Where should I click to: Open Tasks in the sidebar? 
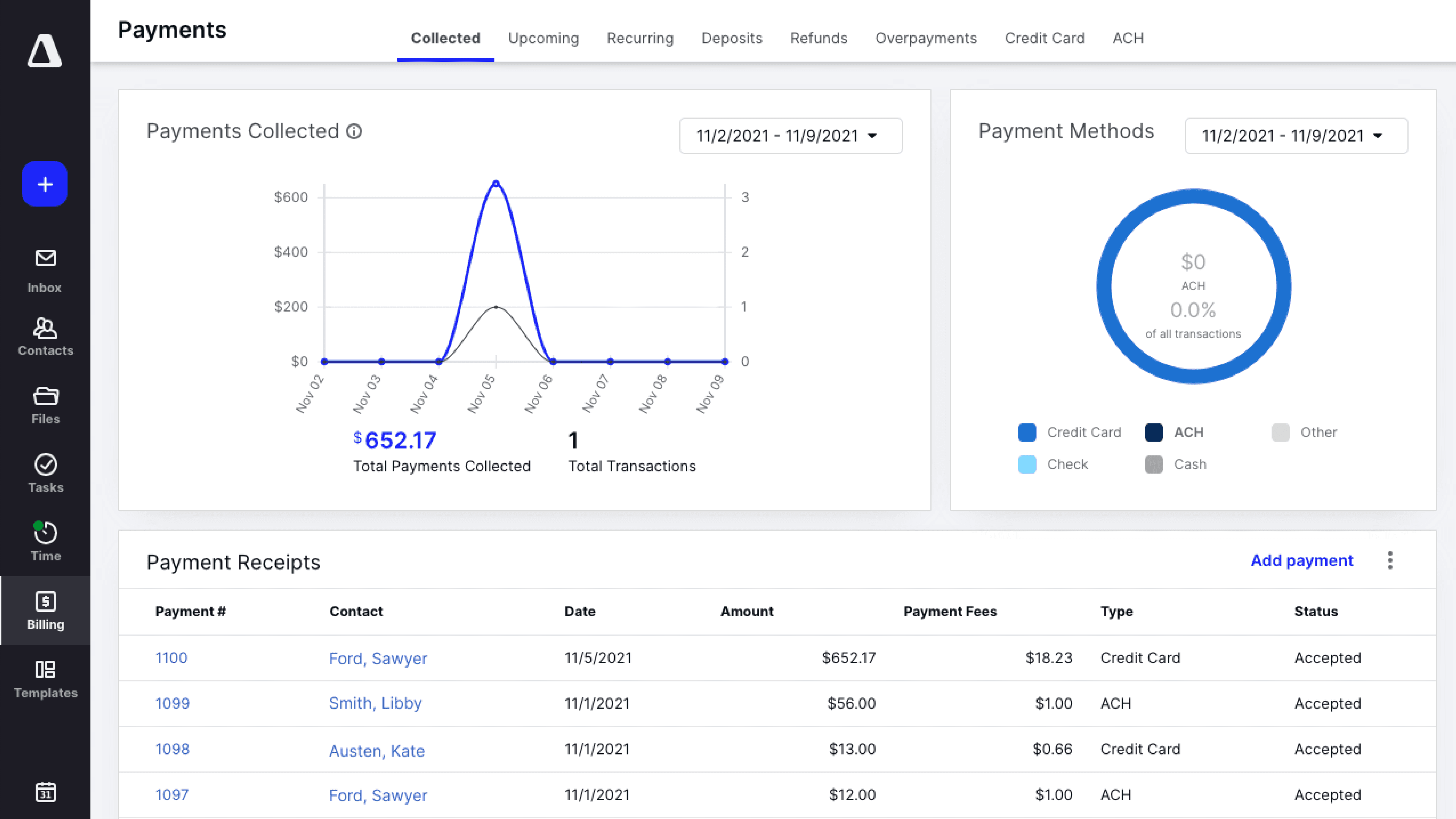pyautogui.click(x=45, y=474)
